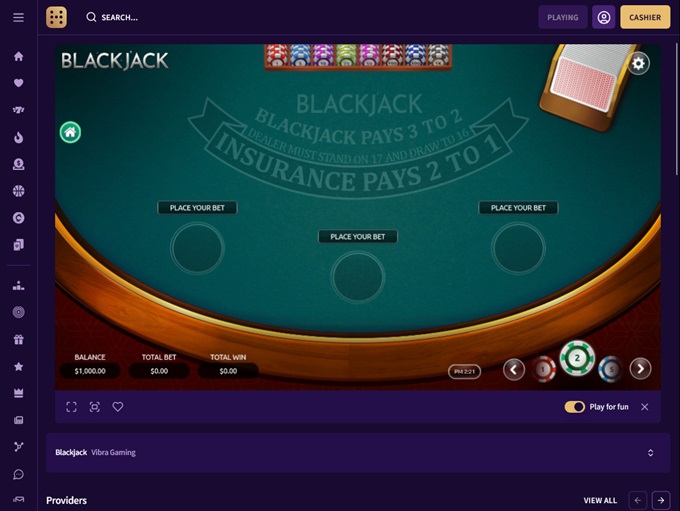This screenshot has width=680, height=511.
Task: Enter fullscreen mode below the game
Action: point(72,407)
